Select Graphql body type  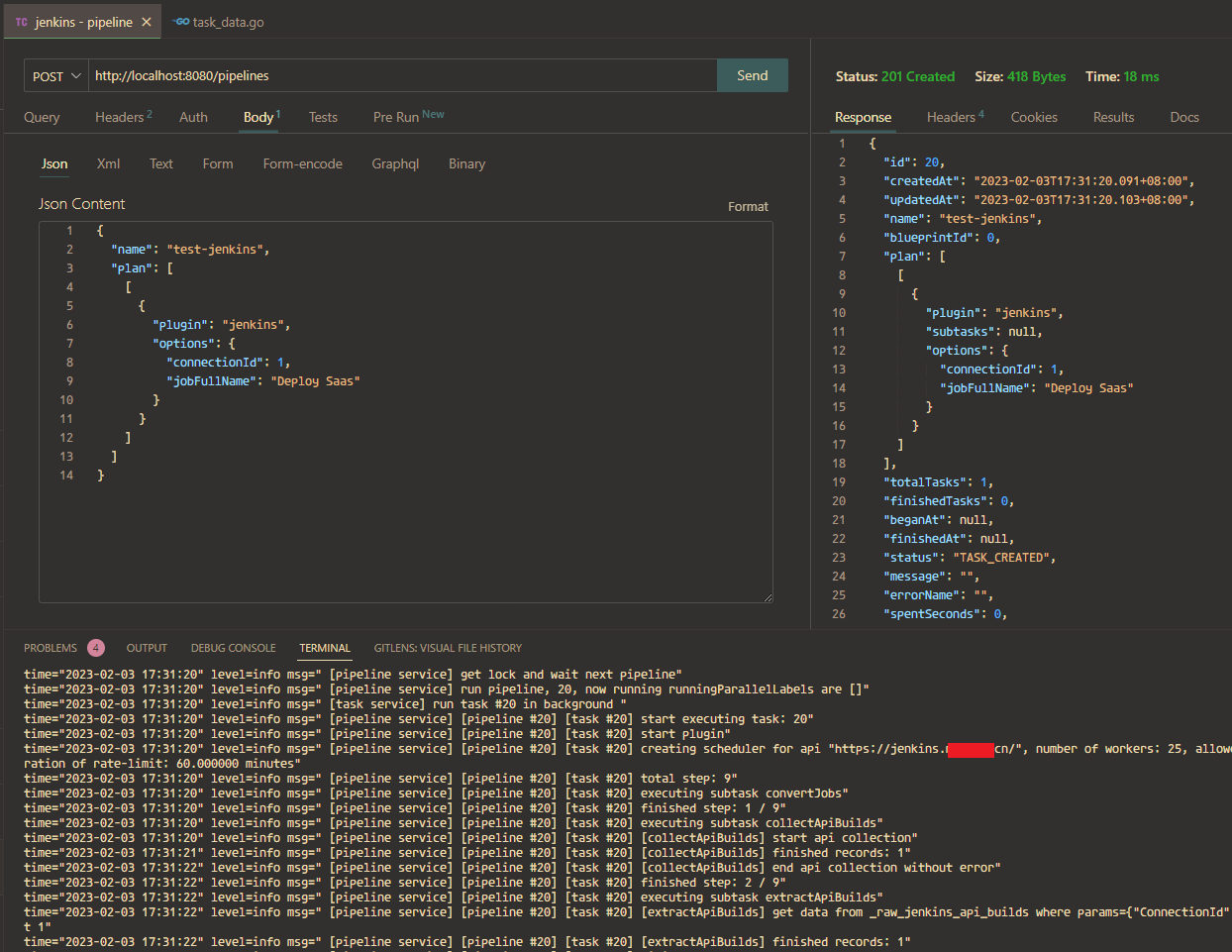point(395,164)
